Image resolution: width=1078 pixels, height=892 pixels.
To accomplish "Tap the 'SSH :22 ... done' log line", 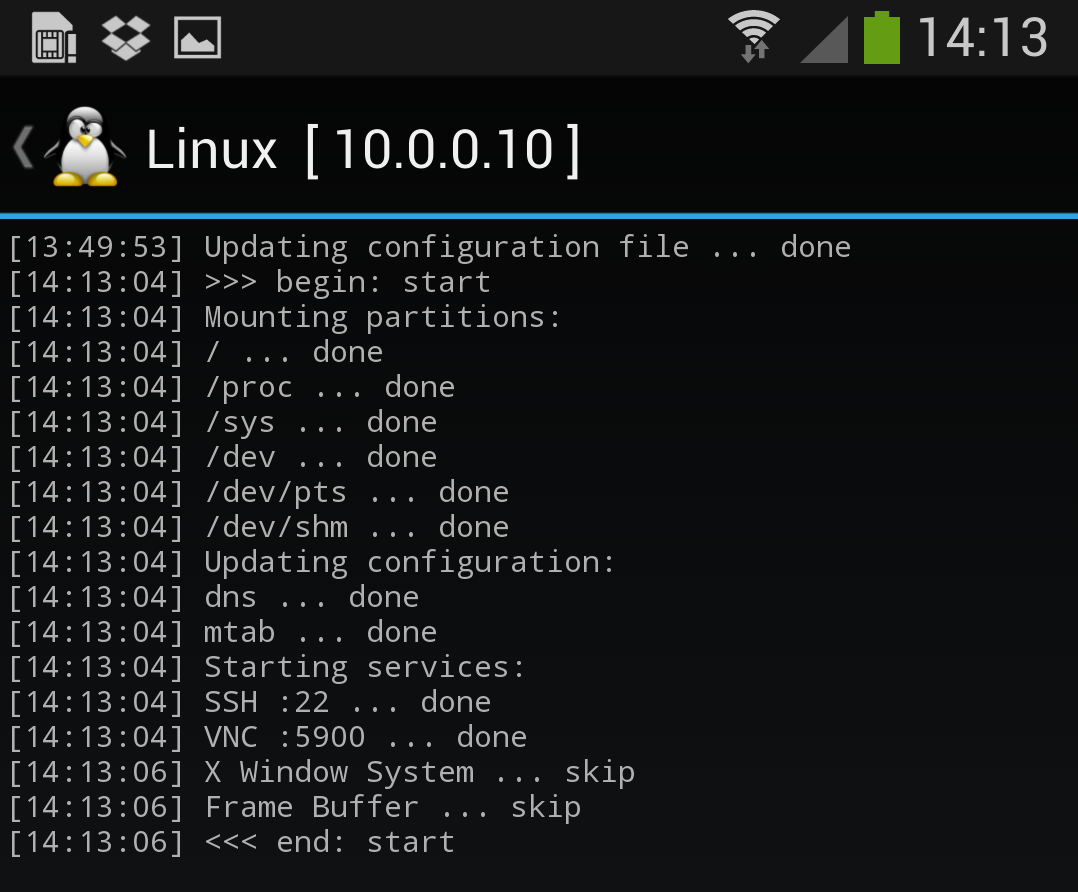I will [x=250, y=703].
